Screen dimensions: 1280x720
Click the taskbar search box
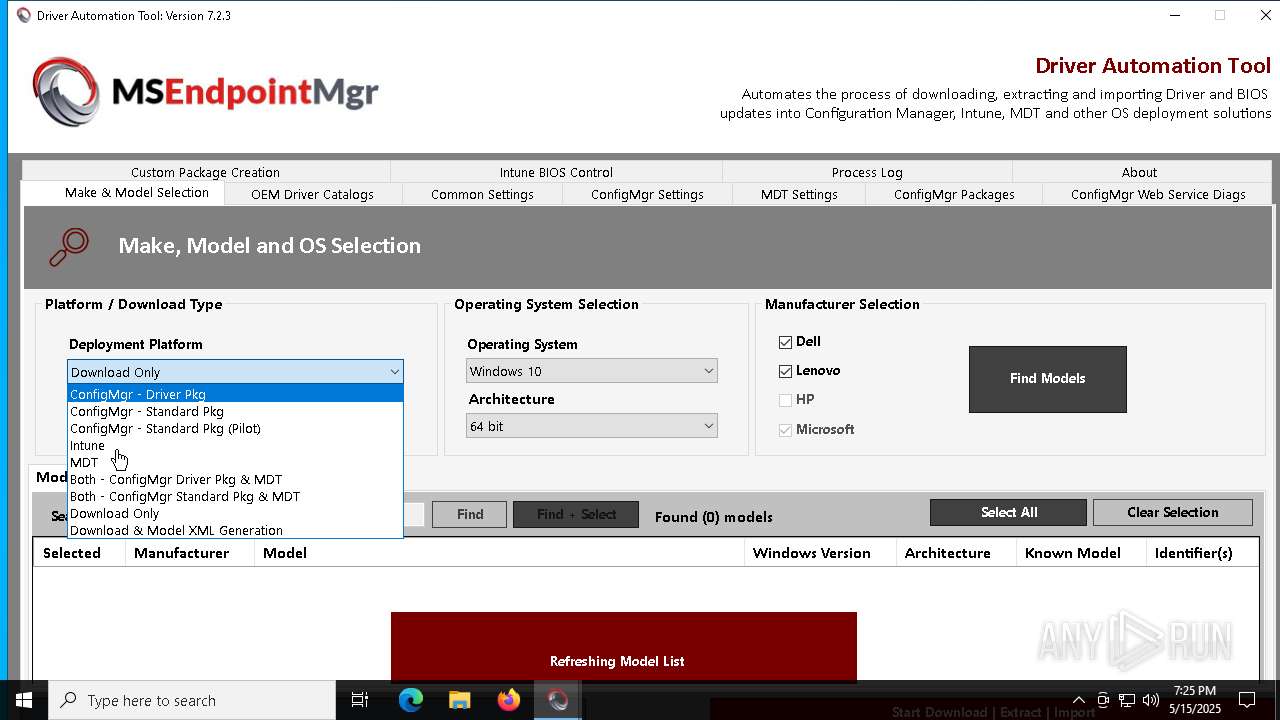pos(192,700)
